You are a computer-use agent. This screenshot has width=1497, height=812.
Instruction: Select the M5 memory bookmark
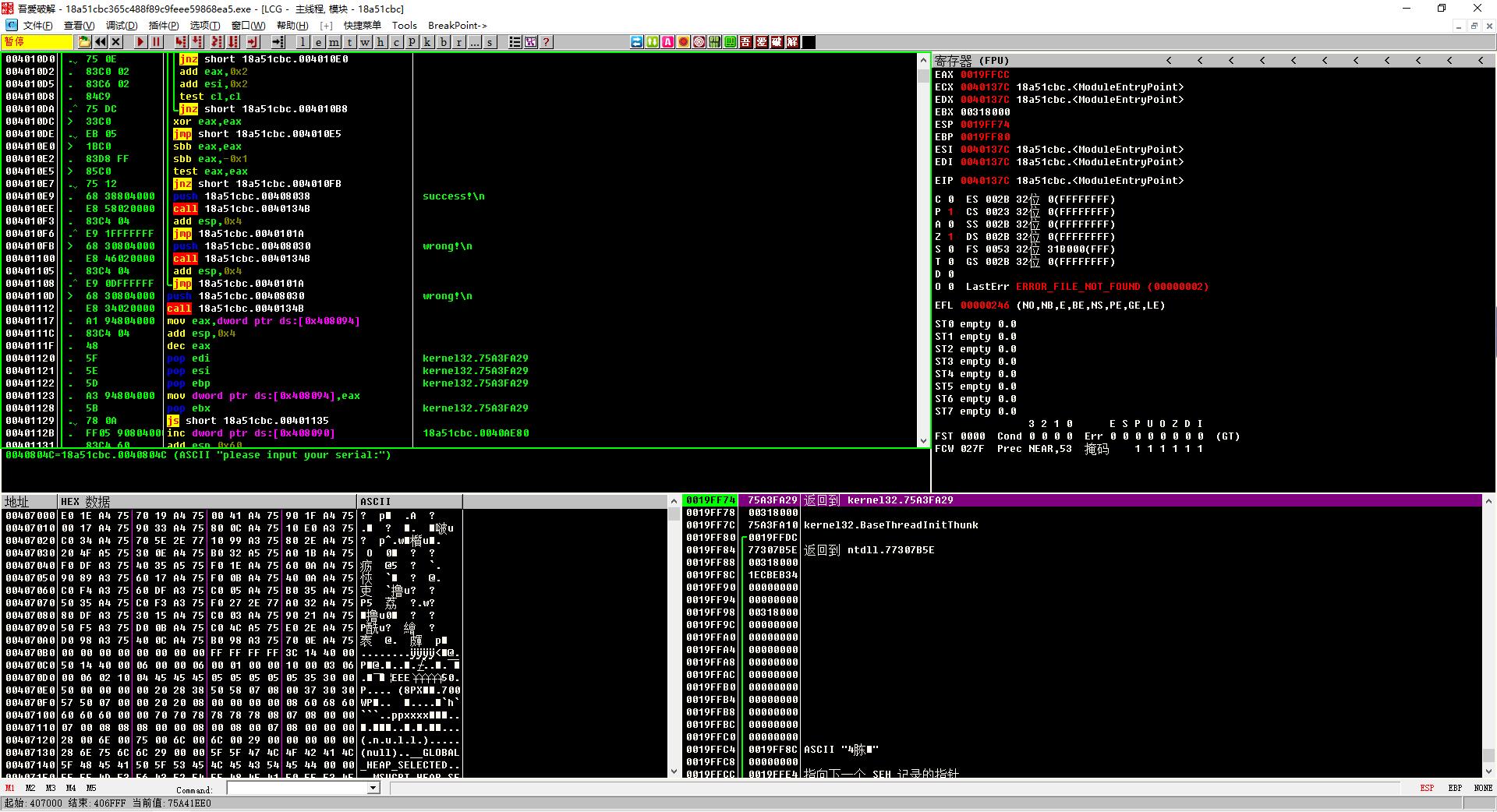91,788
